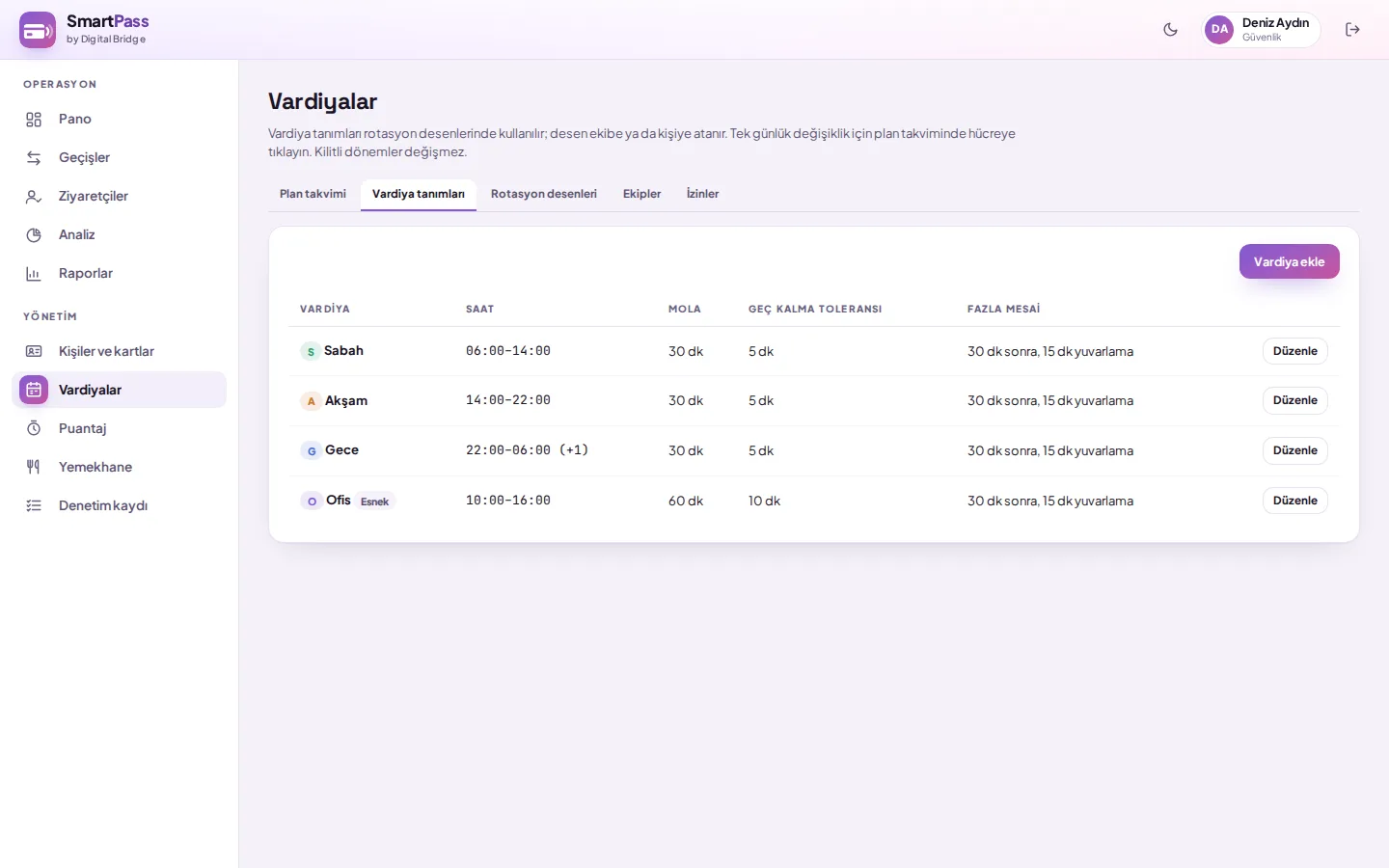Open the Rotasyon desenleri tab
This screenshot has width=1389, height=868.
click(x=544, y=194)
